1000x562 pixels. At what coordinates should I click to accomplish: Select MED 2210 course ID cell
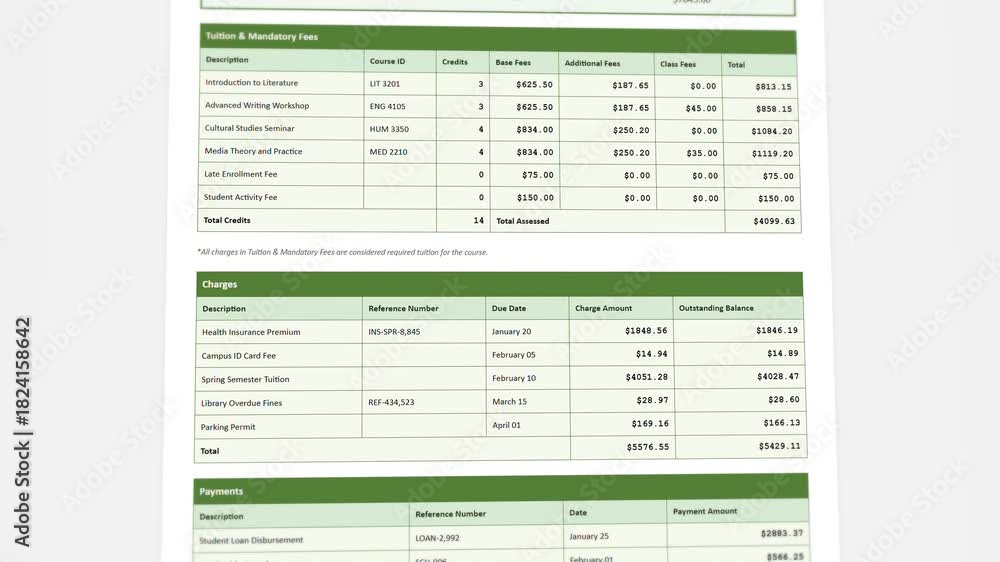(x=399, y=152)
